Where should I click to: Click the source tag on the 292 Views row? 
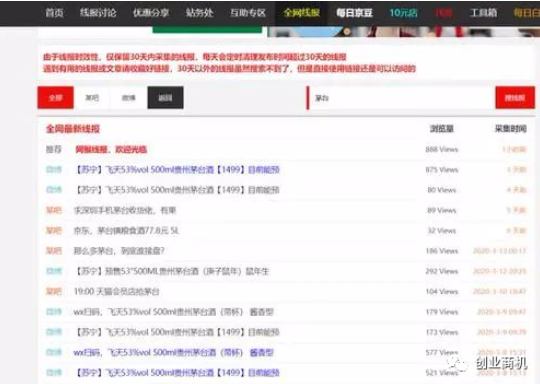point(54,271)
